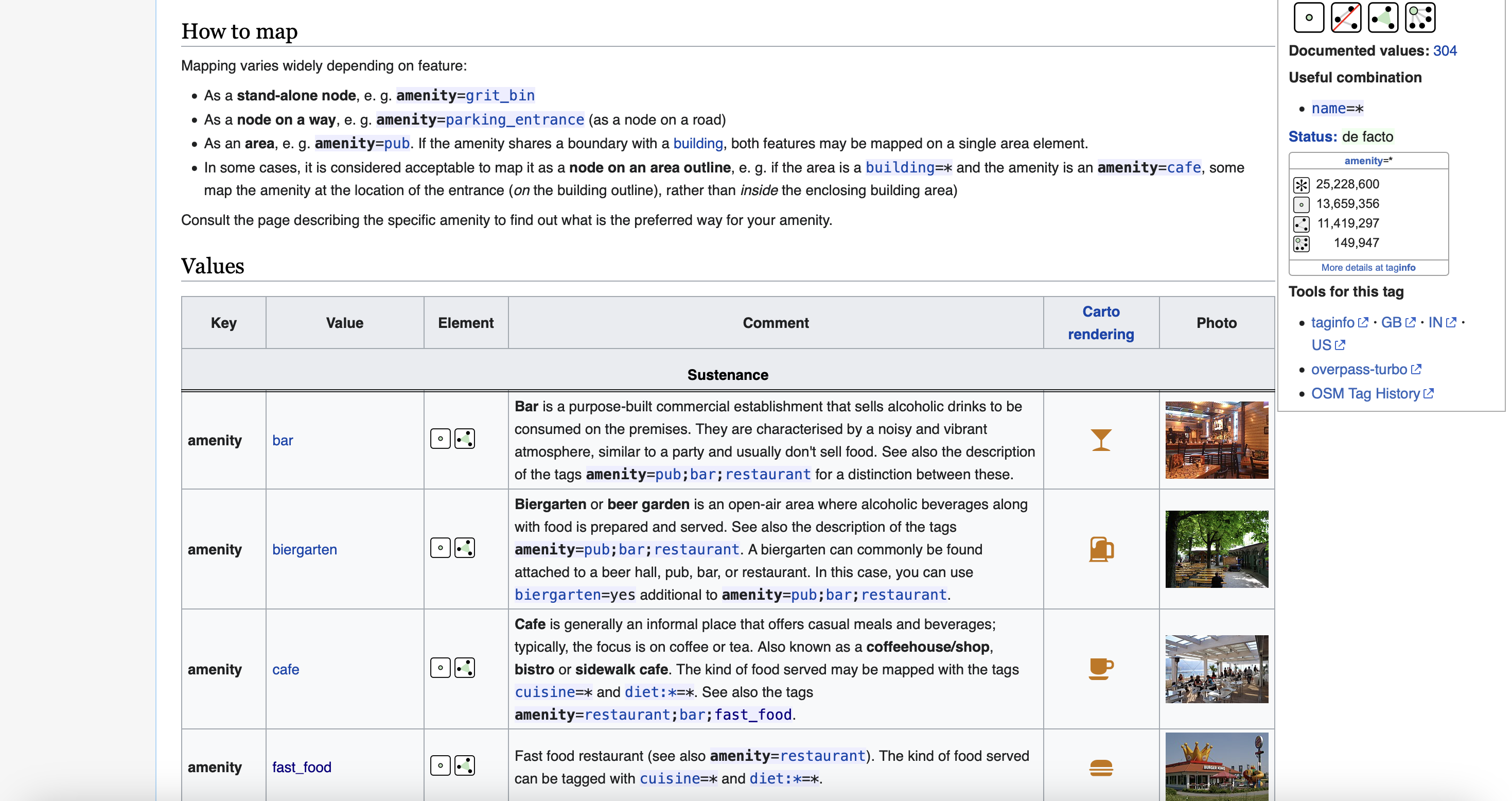
Task: Click the area icon in the biergarten row
Action: click(464, 548)
